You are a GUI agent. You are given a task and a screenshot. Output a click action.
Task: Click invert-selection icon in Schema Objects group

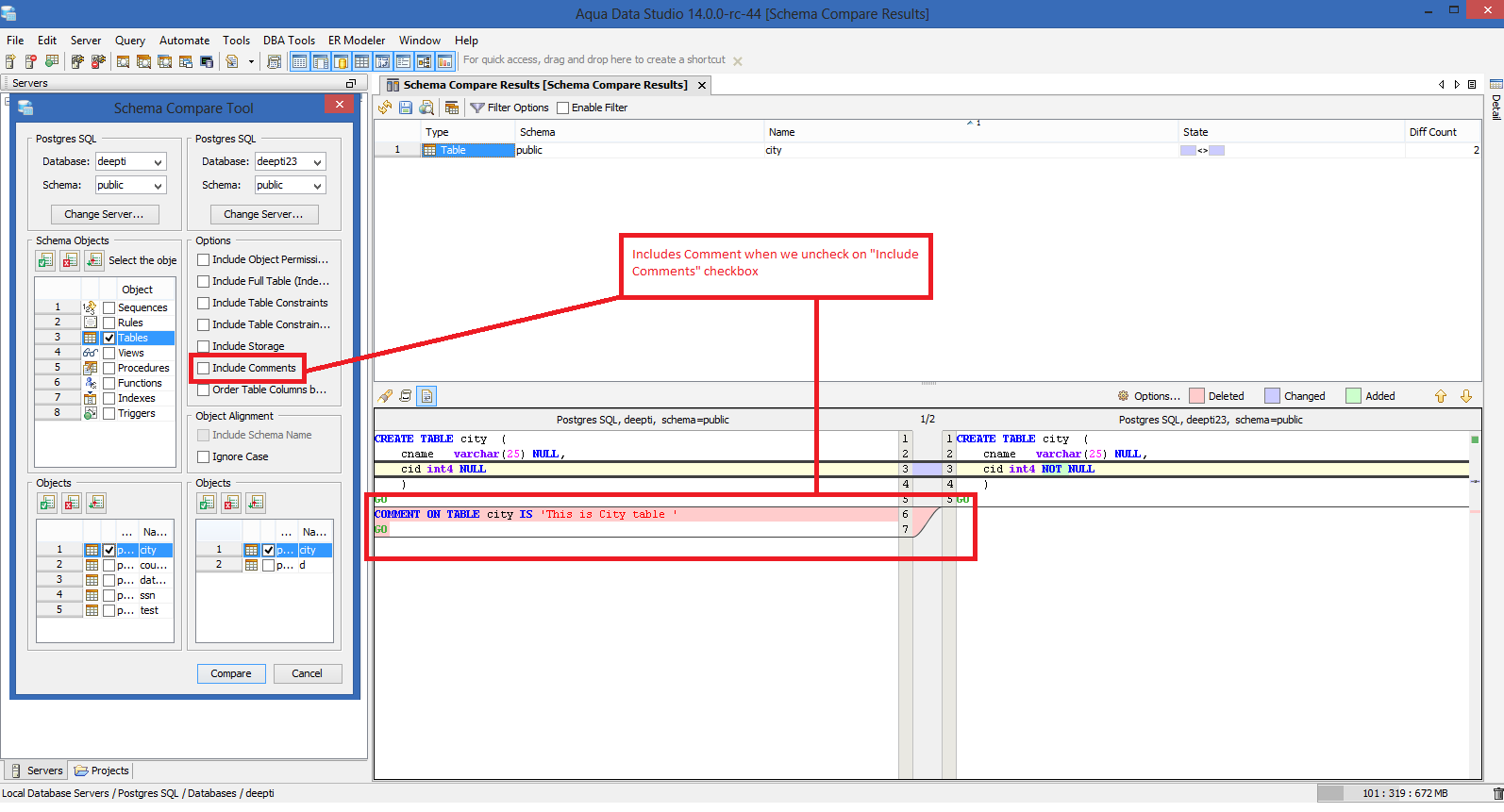94,260
